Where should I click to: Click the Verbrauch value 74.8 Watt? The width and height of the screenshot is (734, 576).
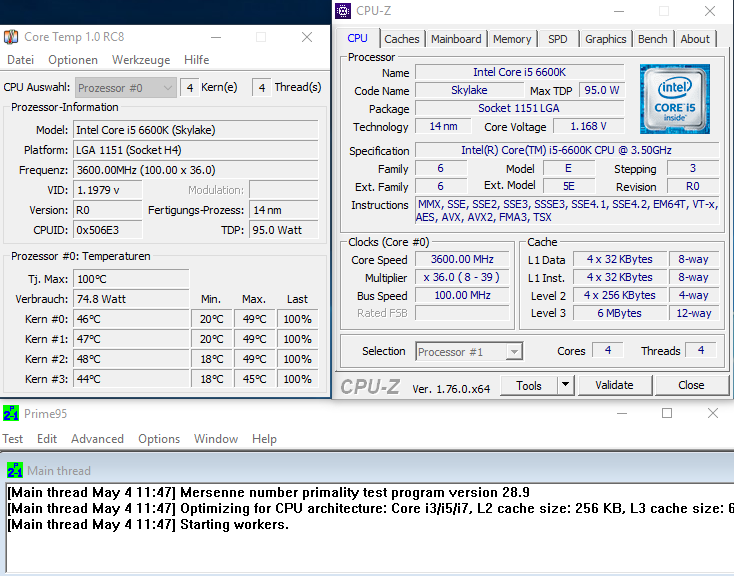[131, 299]
